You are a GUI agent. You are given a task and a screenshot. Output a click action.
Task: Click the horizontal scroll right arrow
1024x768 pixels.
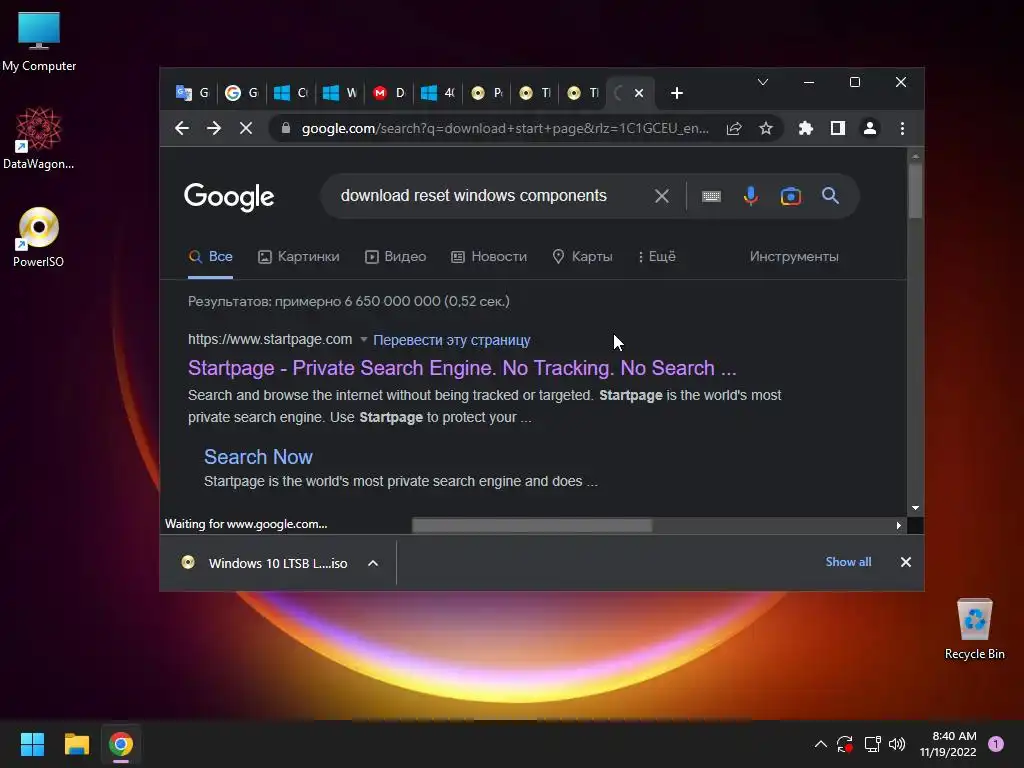tap(899, 526)
